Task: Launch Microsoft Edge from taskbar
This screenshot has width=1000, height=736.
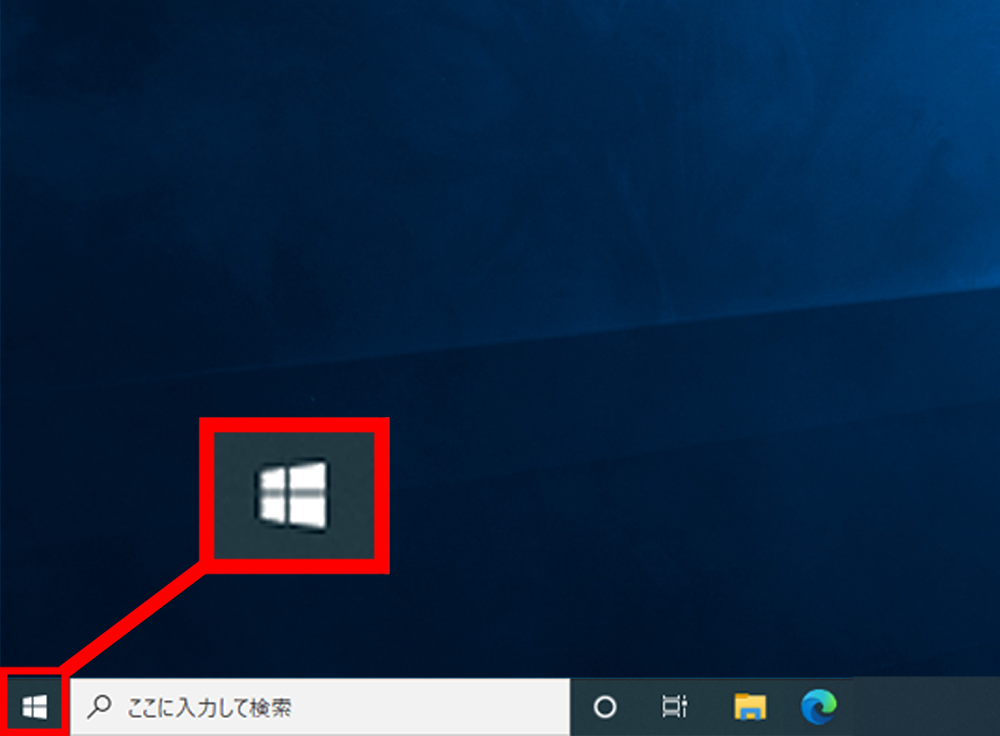Action: (820, 706)
